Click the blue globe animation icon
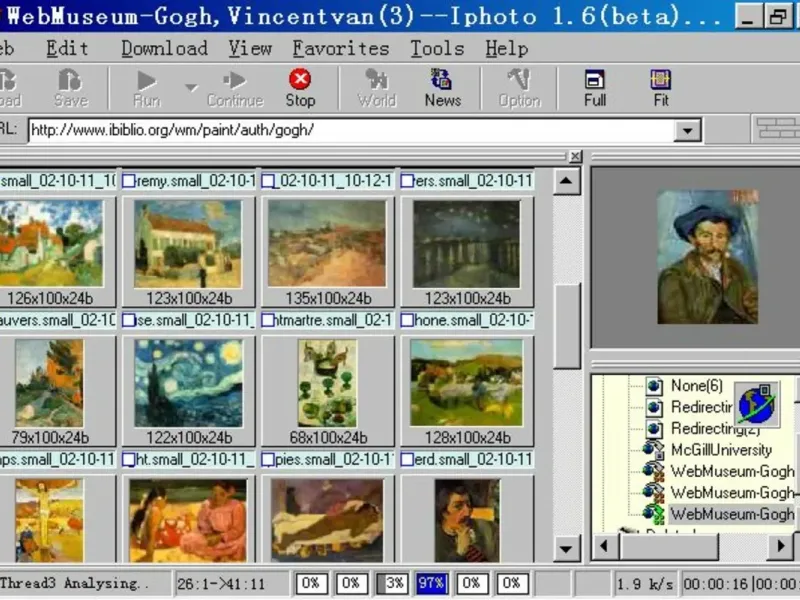The height and width of the screenshot is (600, 800). [757, 405]
